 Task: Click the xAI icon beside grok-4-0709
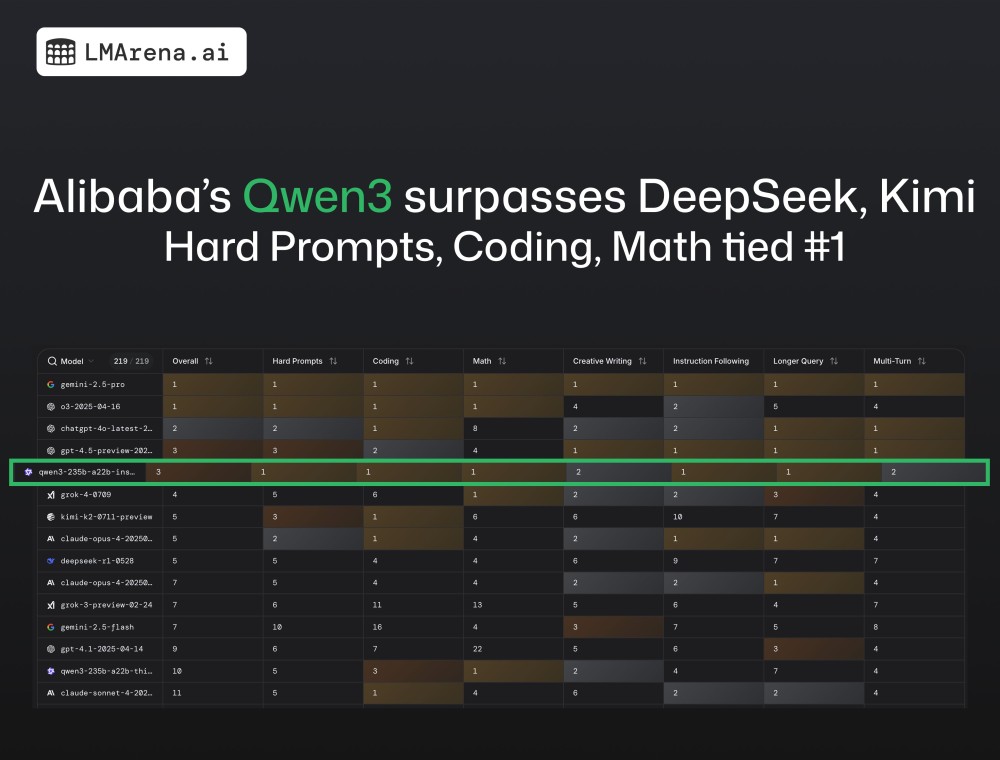[50, 494]
